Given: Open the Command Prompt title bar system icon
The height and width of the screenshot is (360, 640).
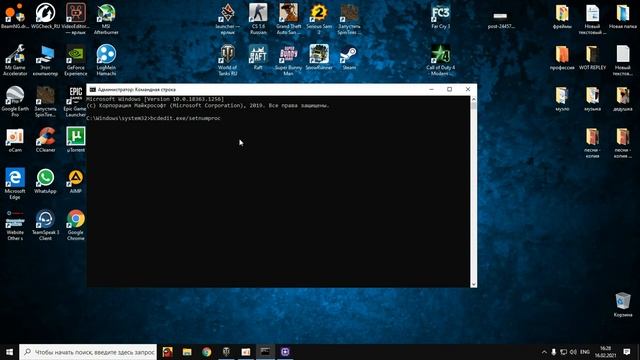Looking at the screenshot, I should pos(93,89).
